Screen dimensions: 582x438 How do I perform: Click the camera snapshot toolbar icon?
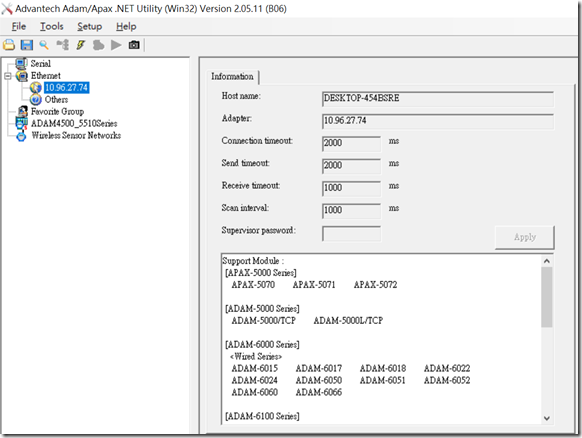click(134, 45)
